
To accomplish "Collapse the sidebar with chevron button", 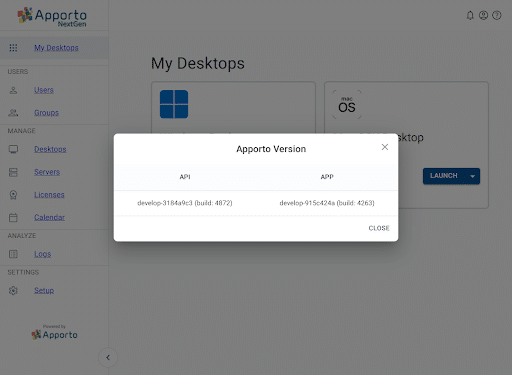I will pyautogui.click(x=108, y=358).
